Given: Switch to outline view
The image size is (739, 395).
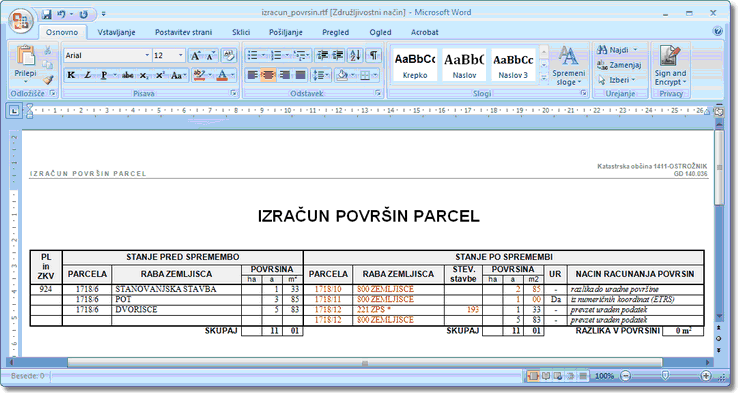Looking at the screenshot, I should click(x=570, y=376).
